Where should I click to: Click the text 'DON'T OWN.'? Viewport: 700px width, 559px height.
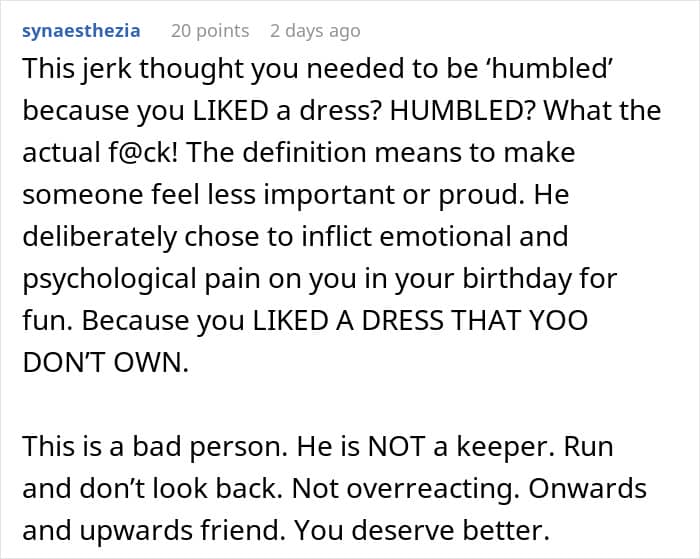106,363
